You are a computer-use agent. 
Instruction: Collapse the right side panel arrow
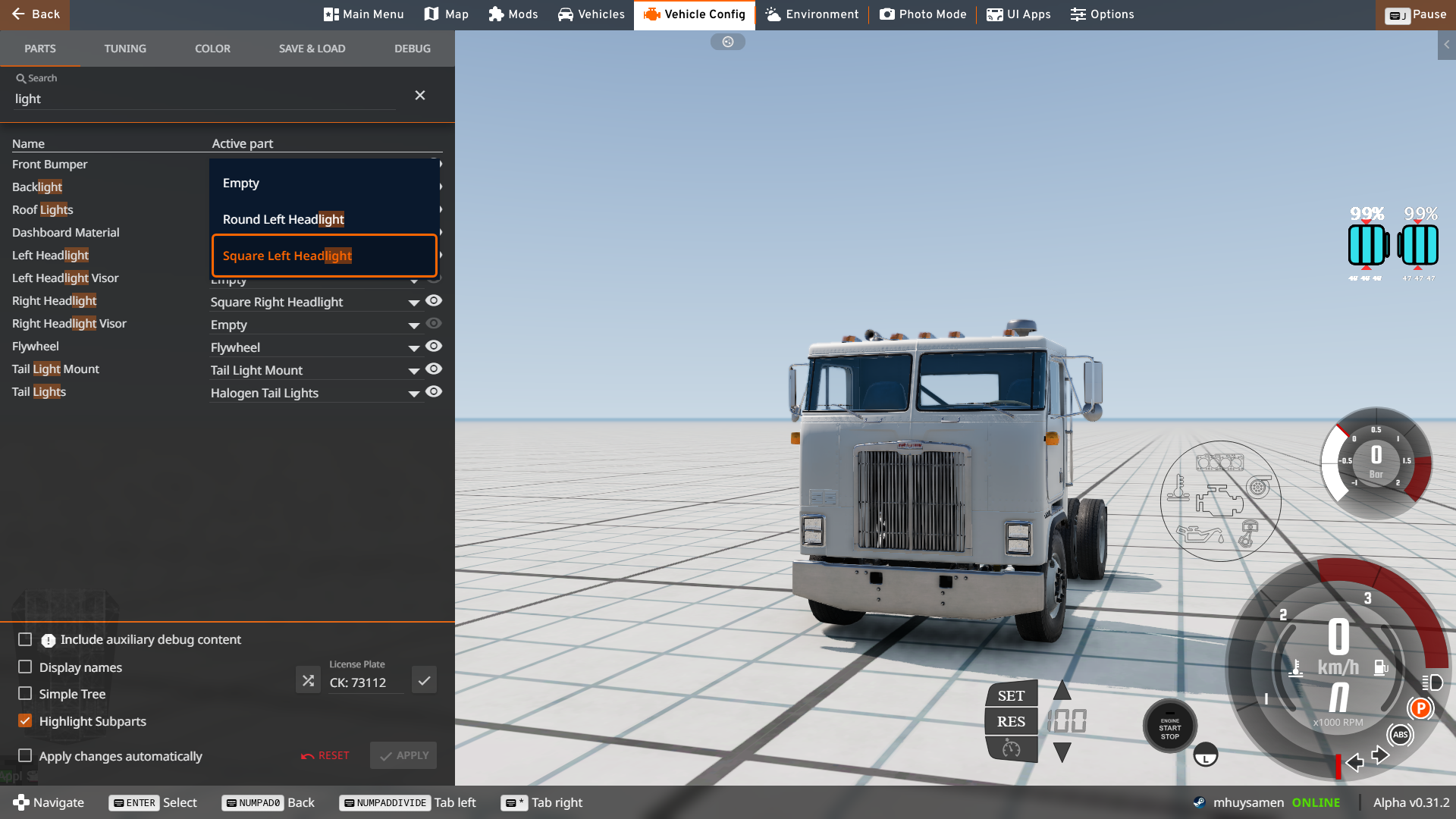click(x=1446, y=45)
